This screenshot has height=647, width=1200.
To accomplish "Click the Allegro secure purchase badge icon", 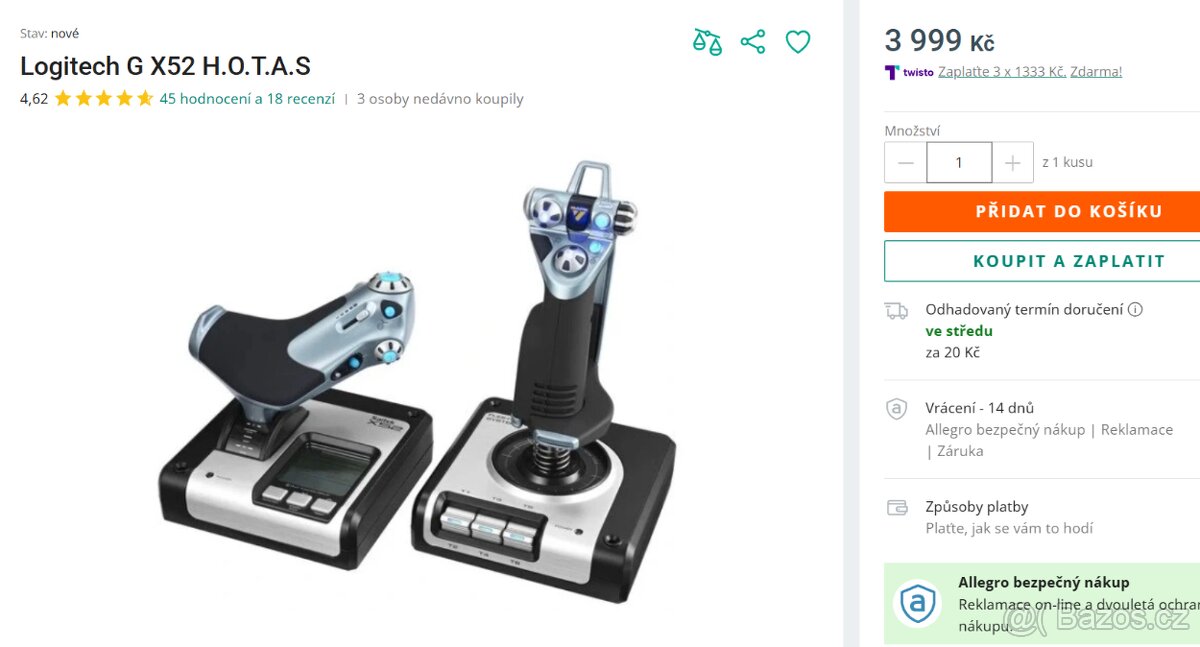I will pos(917,604).
